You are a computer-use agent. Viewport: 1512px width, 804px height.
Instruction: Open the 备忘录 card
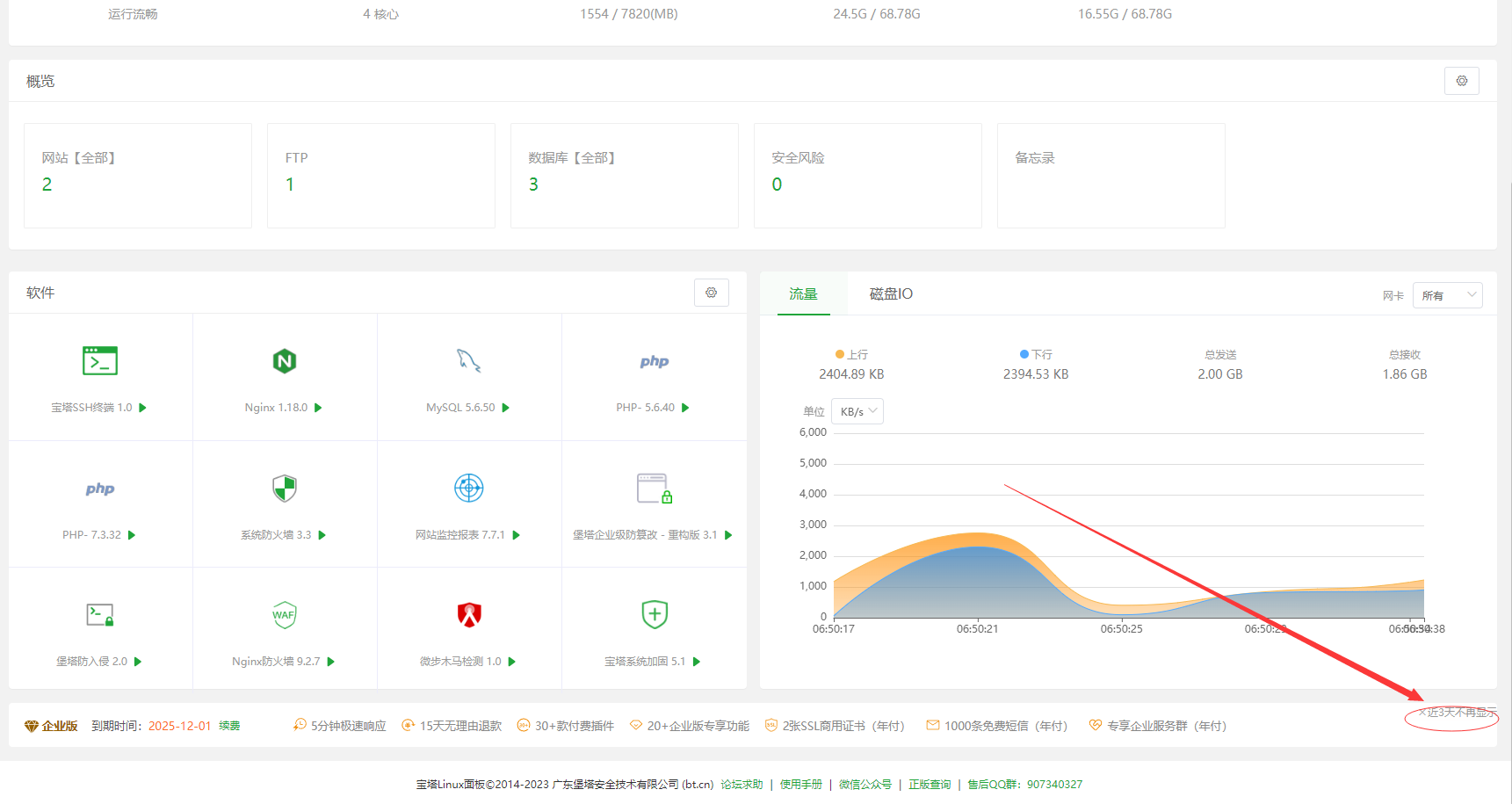[x=1111, y=176]
